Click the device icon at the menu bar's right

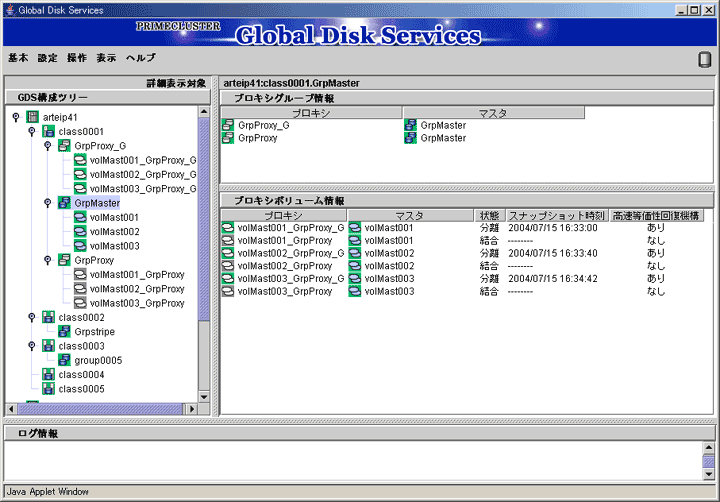point(704,59)
